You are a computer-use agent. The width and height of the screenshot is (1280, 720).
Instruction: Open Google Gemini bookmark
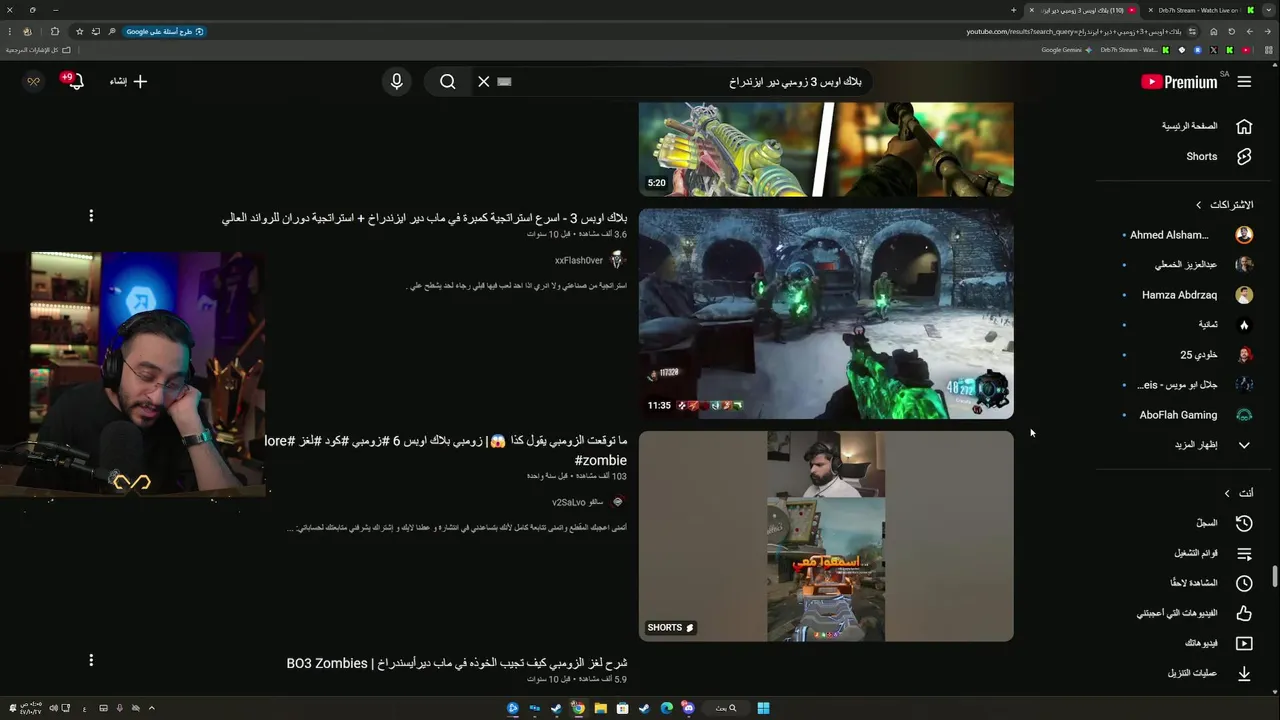pos(1066,50)
